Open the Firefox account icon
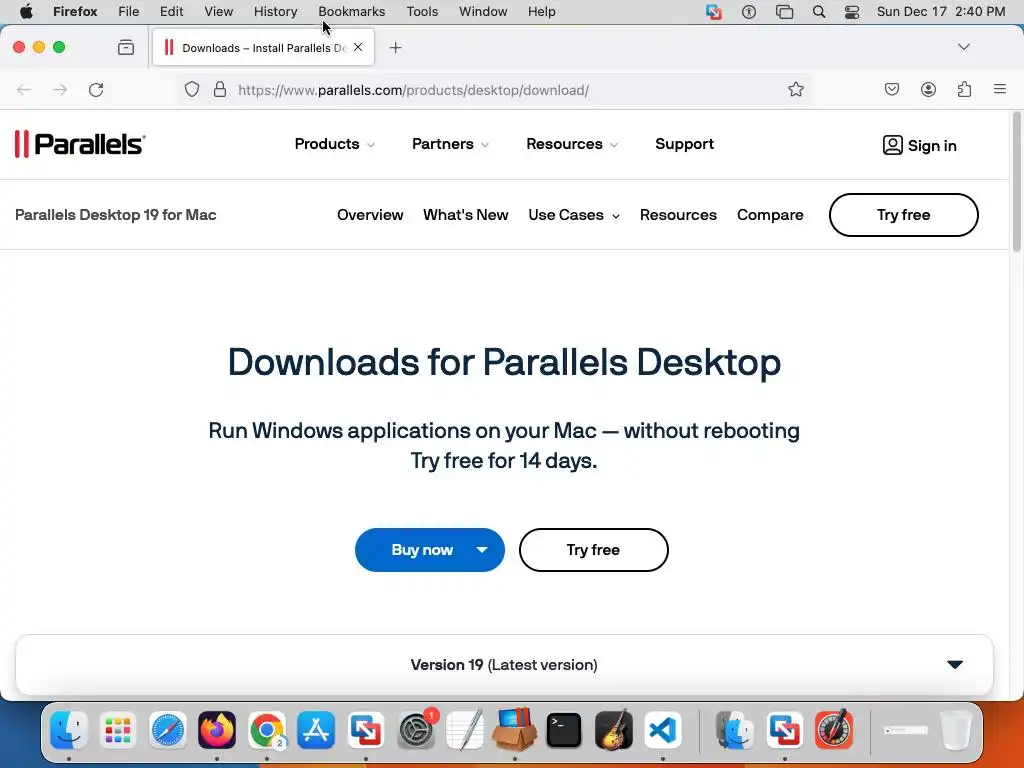This screenshot has width=1024, height=768. tap(928, 89)
